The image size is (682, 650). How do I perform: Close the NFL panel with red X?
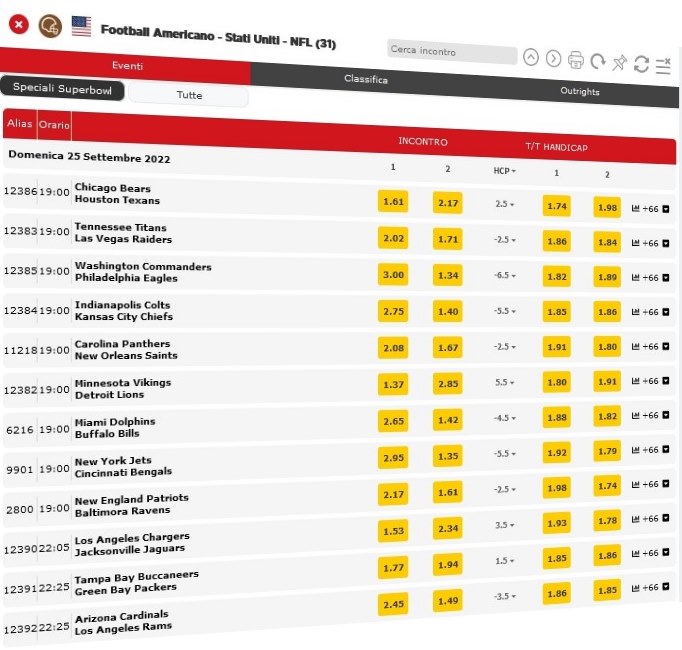pyautogui.click(x=19, y=24)
